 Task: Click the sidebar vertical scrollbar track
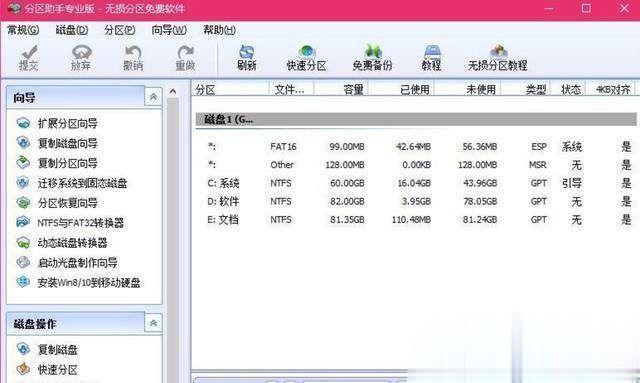173,240
